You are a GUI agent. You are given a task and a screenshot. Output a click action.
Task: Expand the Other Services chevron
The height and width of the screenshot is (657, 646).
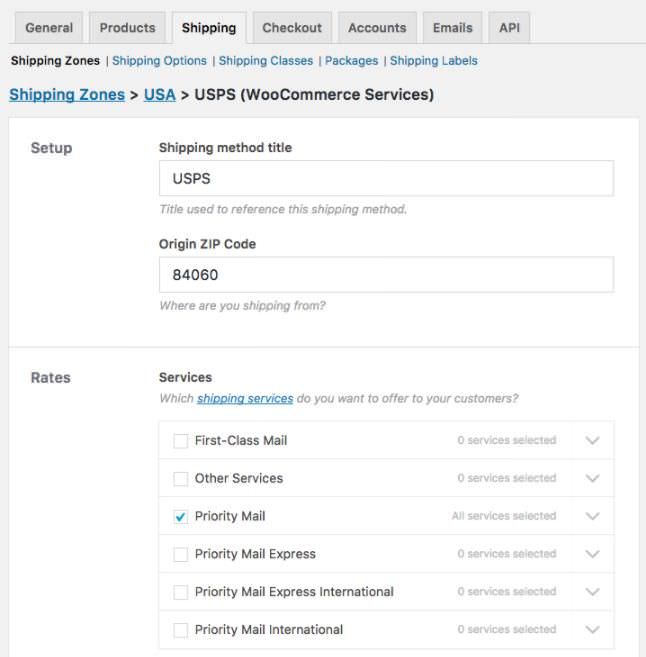click(x=592, y=478)
